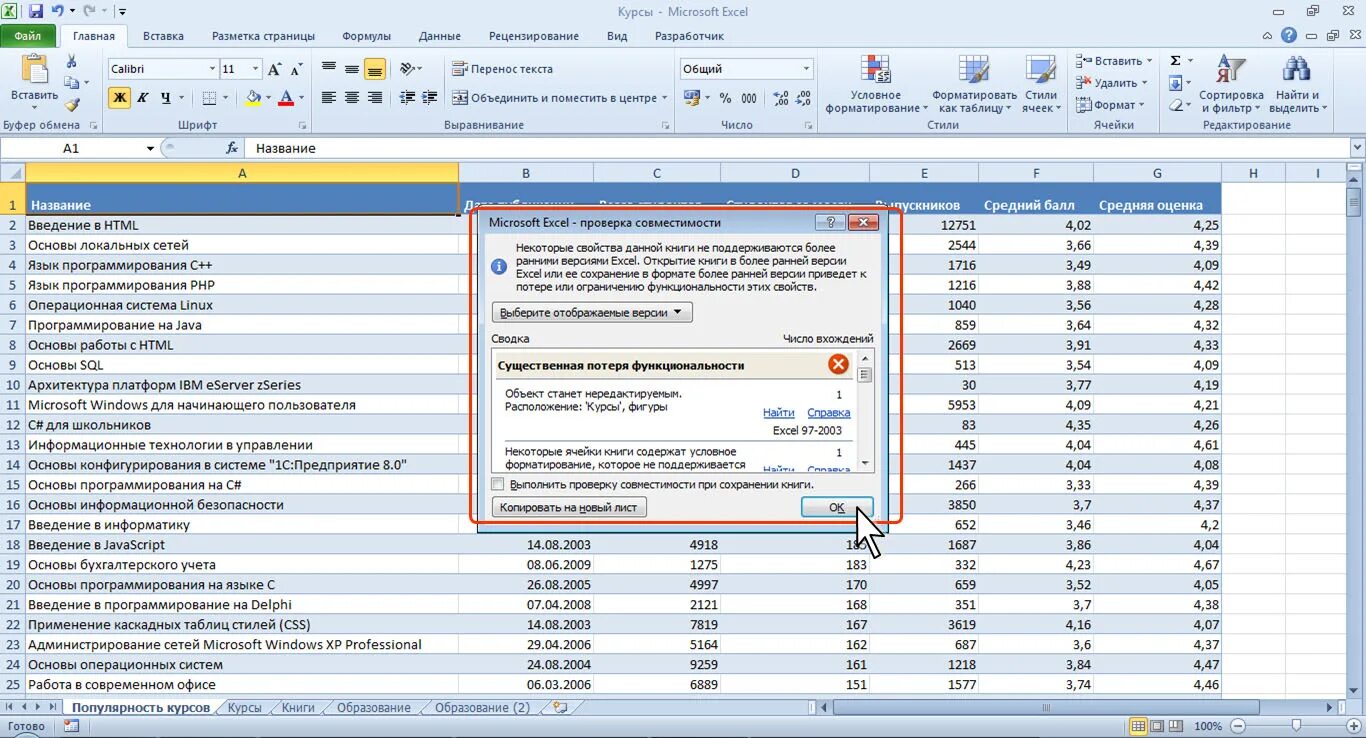
Task: Open the Книги sheet tab
Action: coord(298,707)
